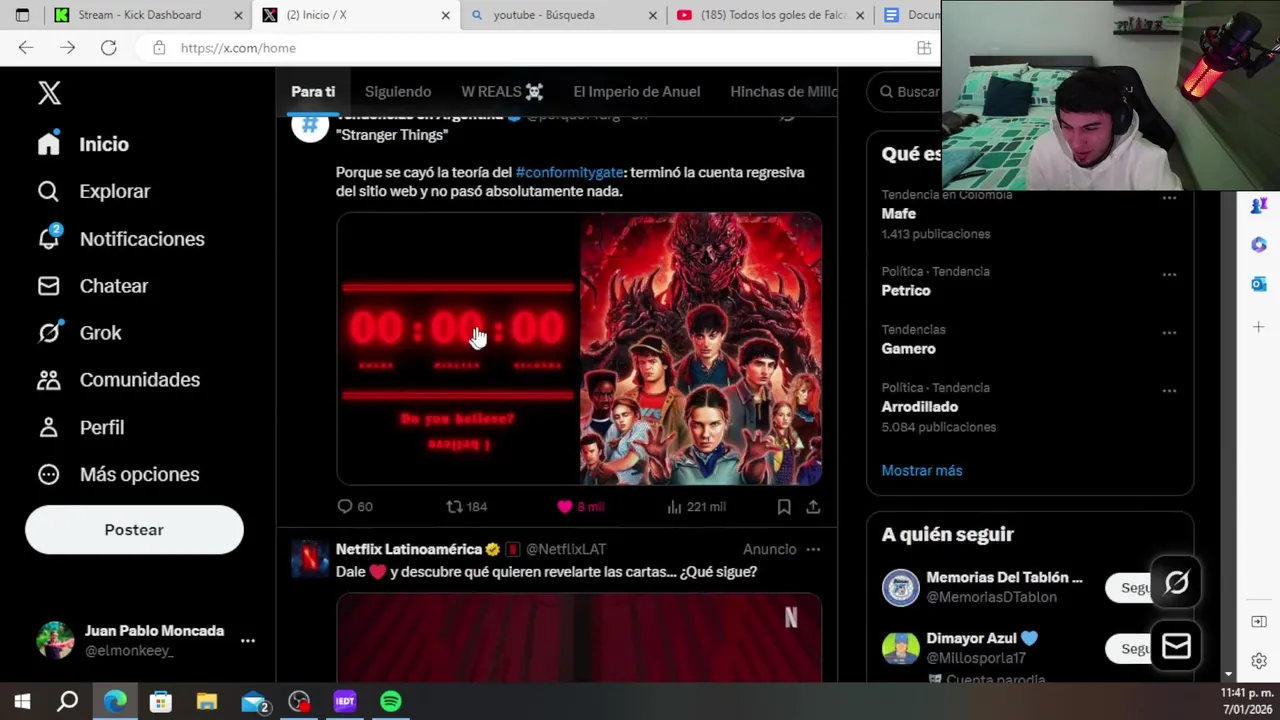View analytics of the Stranger Things post
The height and width of the screenshot is (720, 1280).
[x=696, y=507]
